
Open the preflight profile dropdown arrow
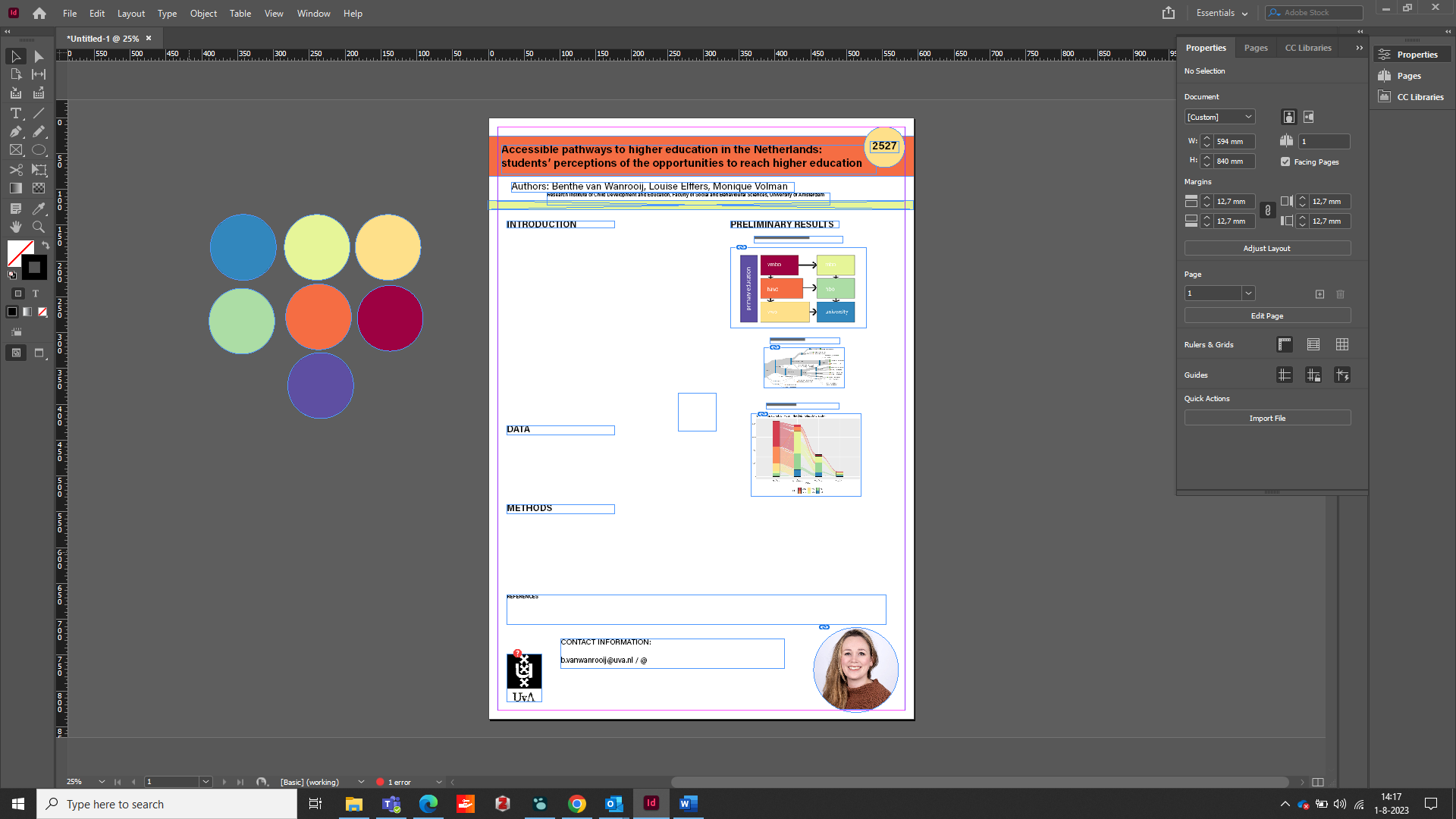point(361,782)
